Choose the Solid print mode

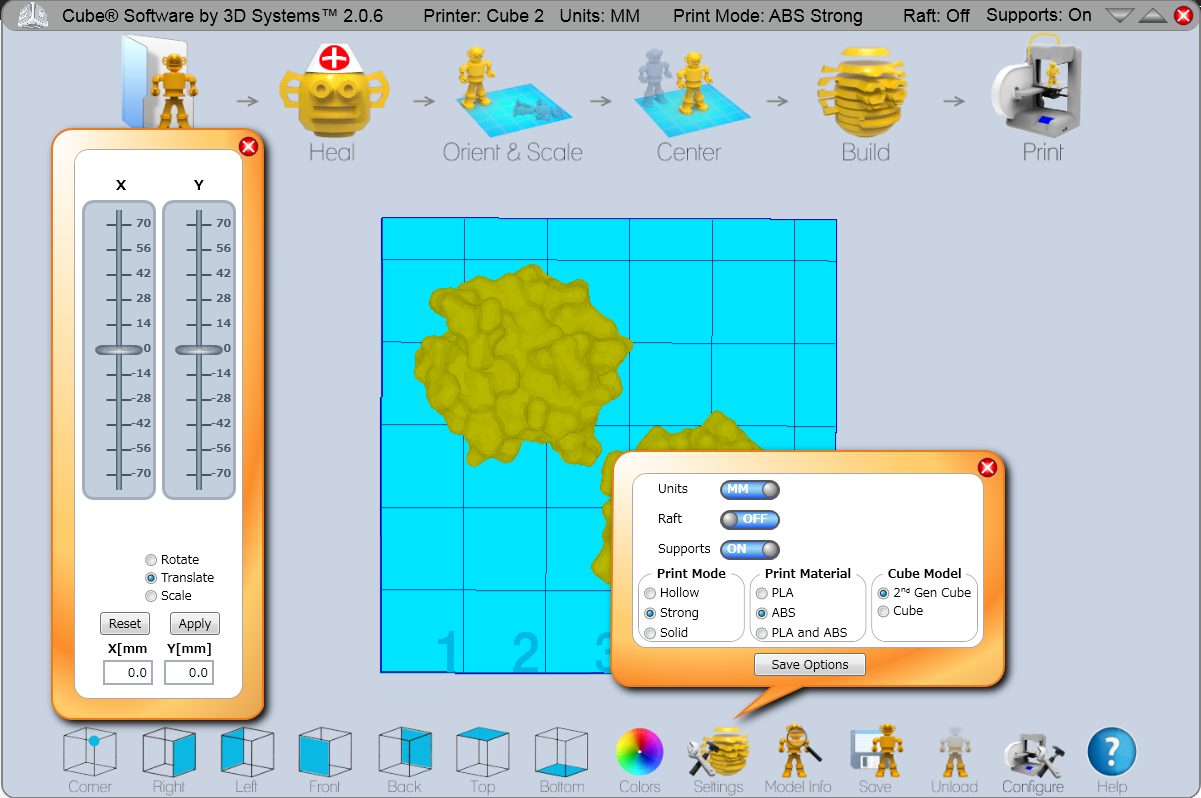coord(651,633)
